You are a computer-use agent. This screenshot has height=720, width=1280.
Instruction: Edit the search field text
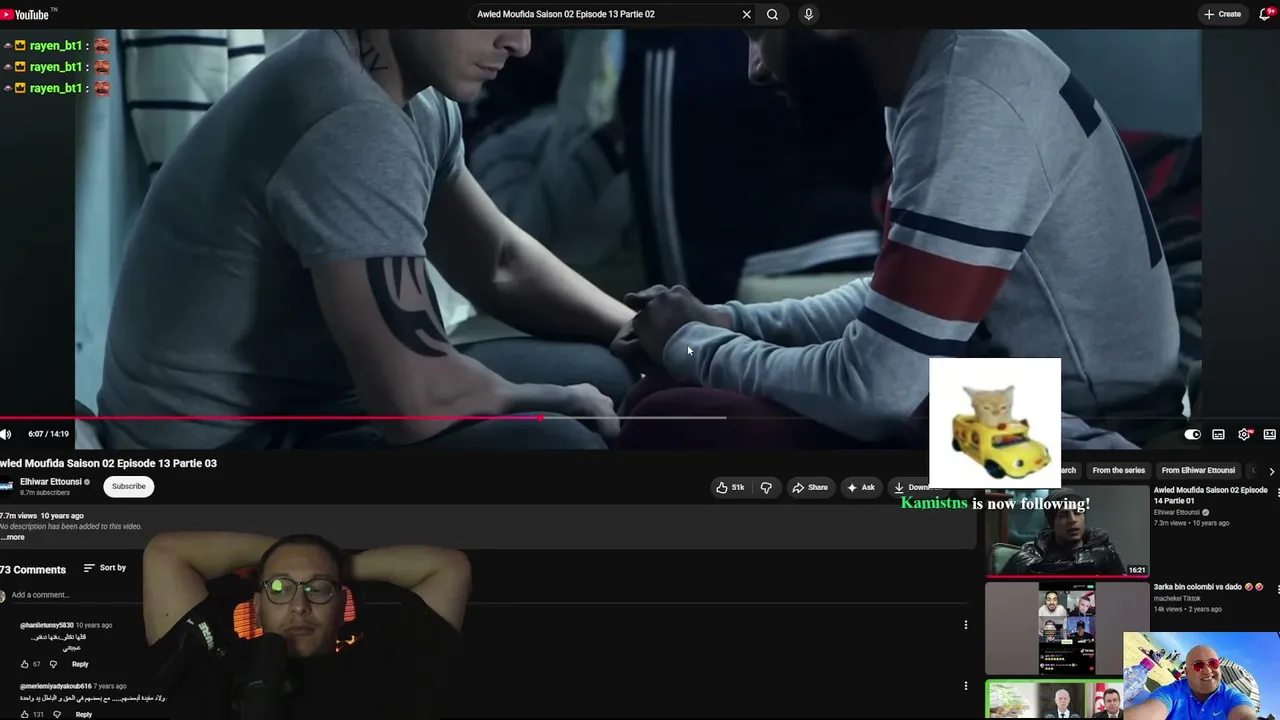click(605, 14)
